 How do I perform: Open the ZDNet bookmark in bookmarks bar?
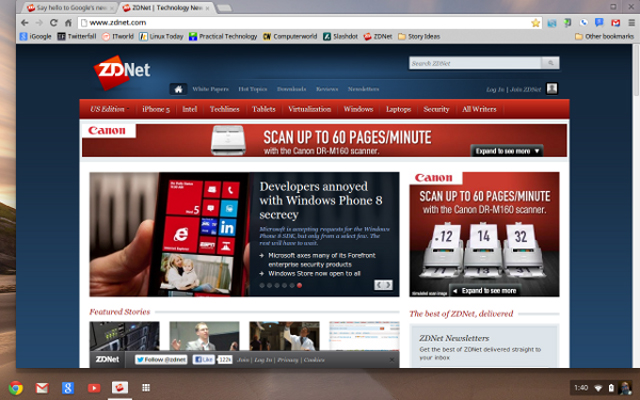click(378, 36)
